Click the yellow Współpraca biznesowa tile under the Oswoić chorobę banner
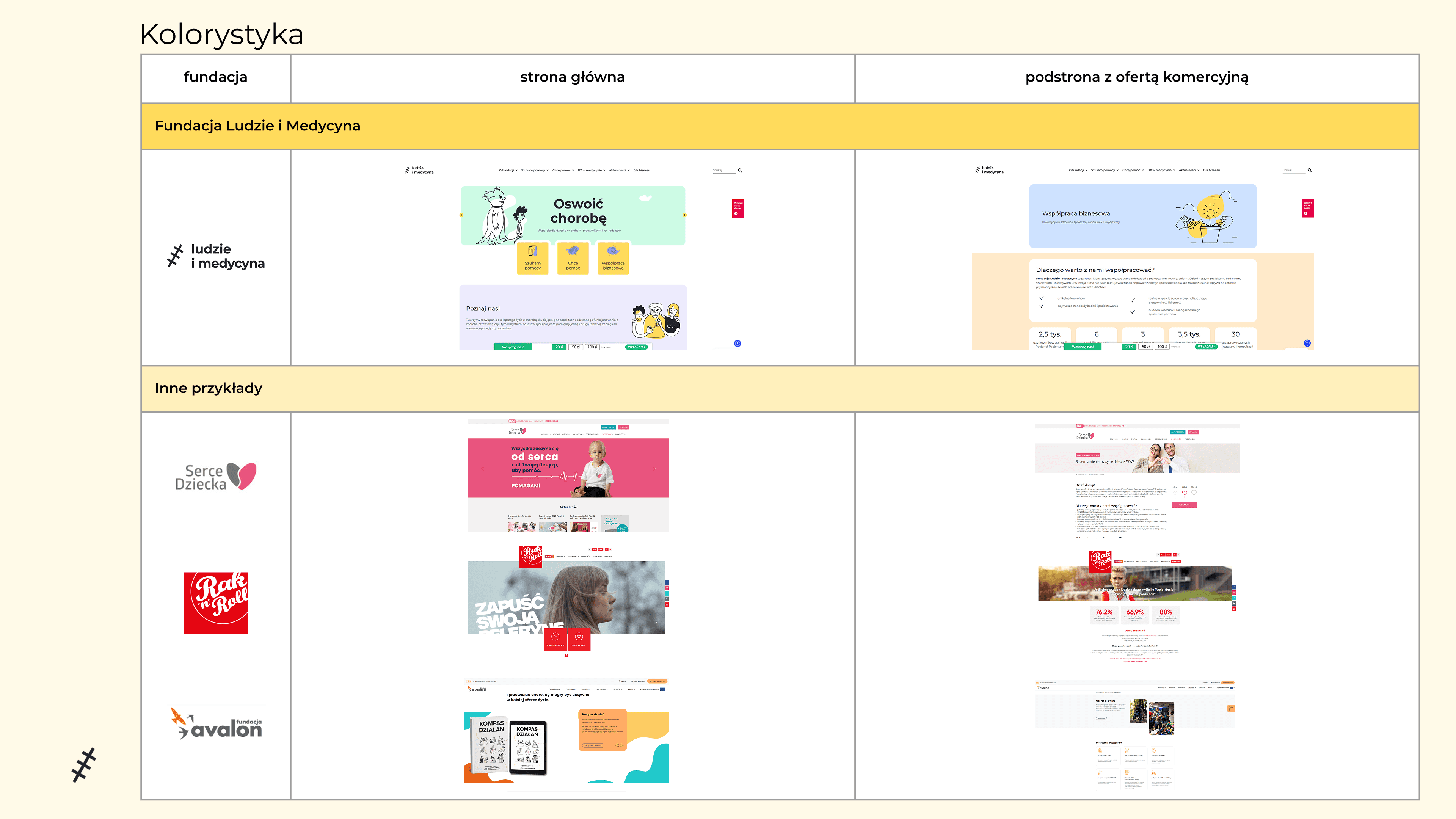The image size is (1456, 819). pos(613,258)
